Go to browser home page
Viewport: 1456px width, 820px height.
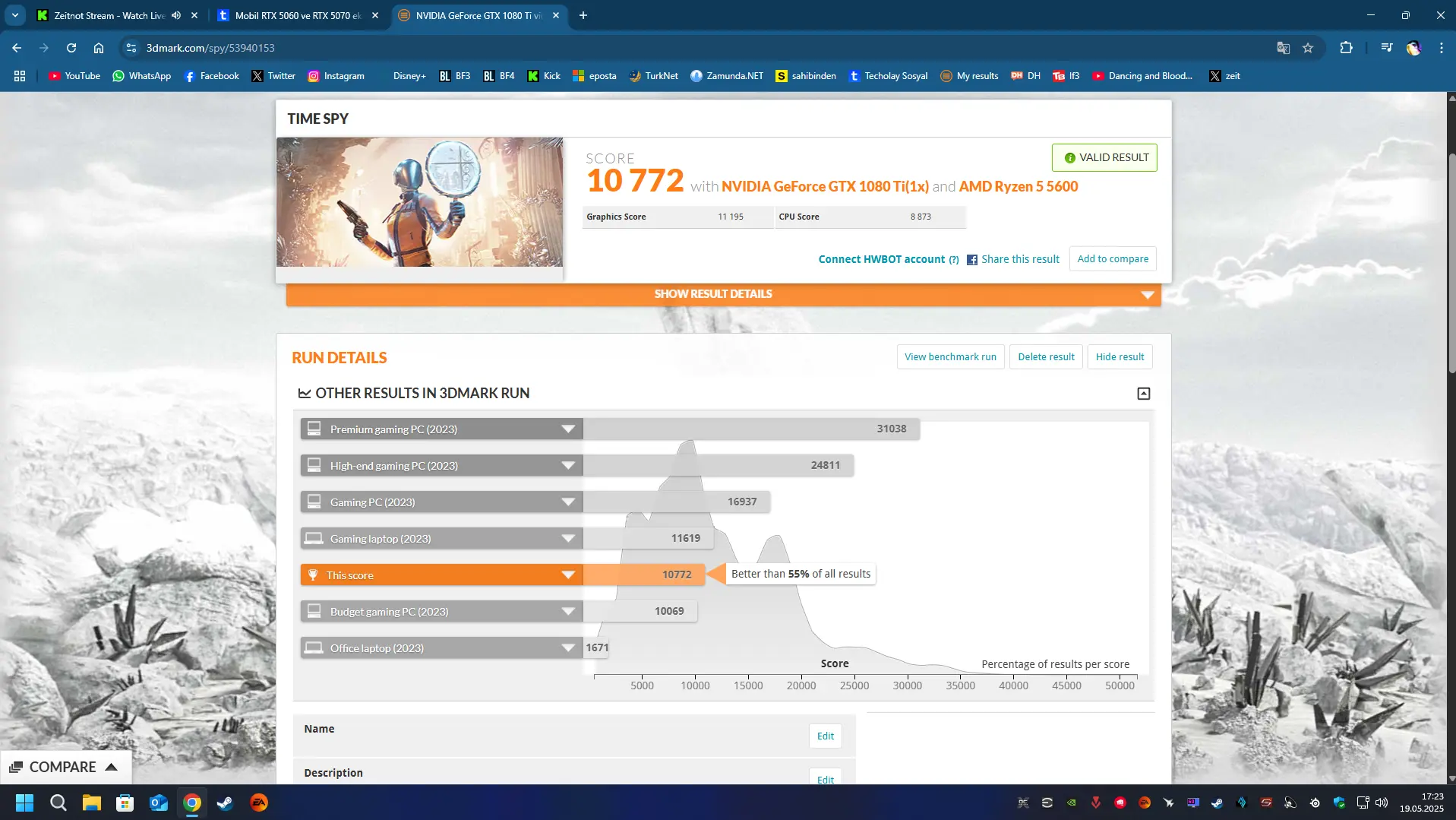pos(99,48)
